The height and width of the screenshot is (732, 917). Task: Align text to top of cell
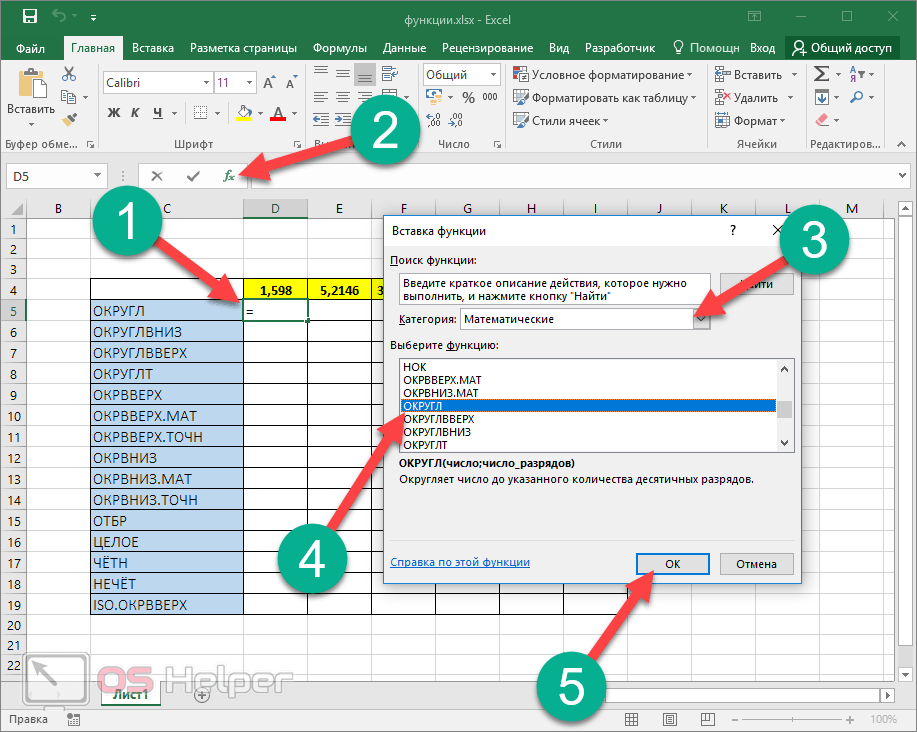(x=320, y=72)
